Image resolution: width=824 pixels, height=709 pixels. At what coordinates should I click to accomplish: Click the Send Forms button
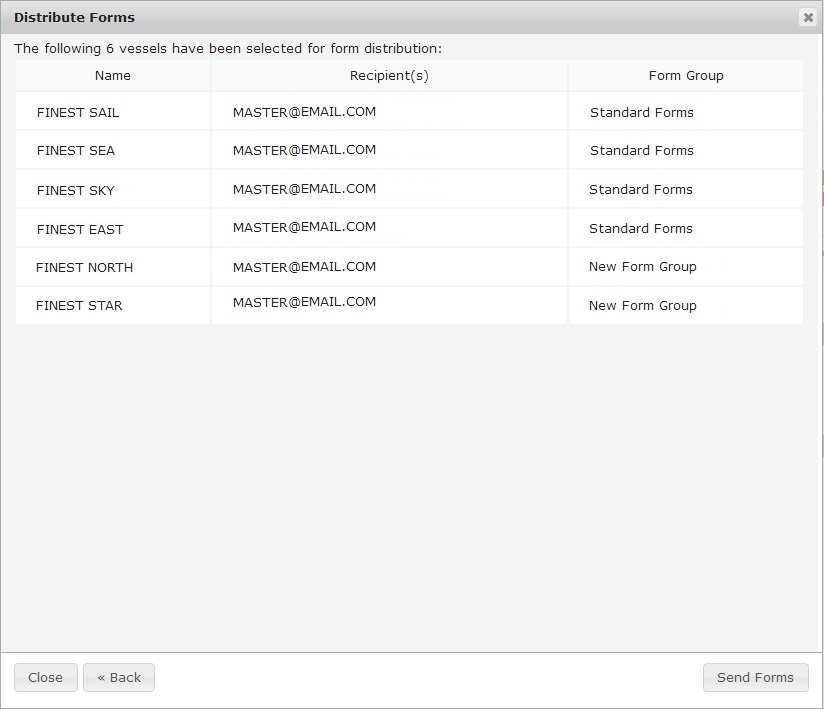(755, 677)
